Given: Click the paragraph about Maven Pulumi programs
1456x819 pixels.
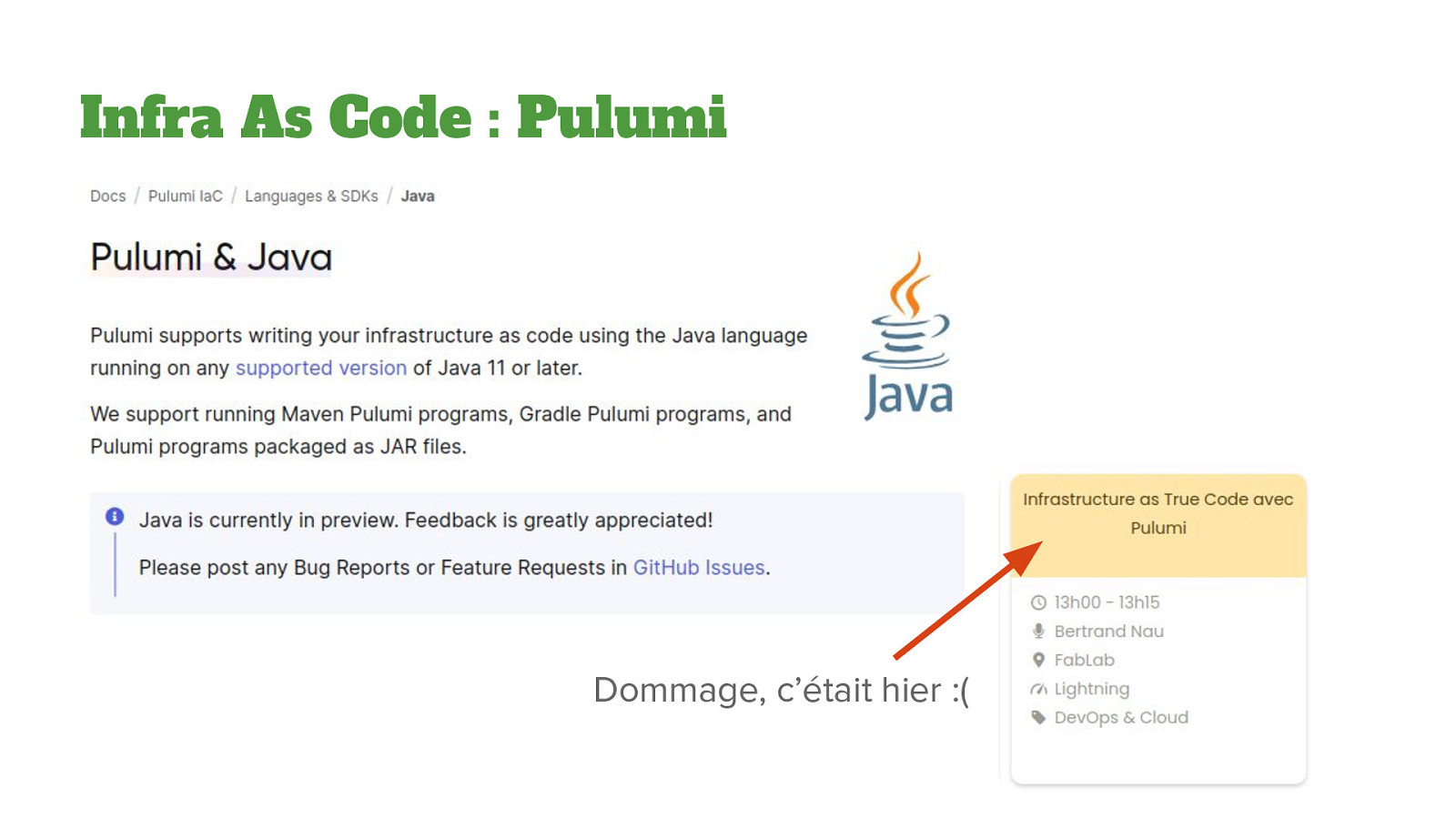Looking at the screenshot, I should click(x=441, y=430).
